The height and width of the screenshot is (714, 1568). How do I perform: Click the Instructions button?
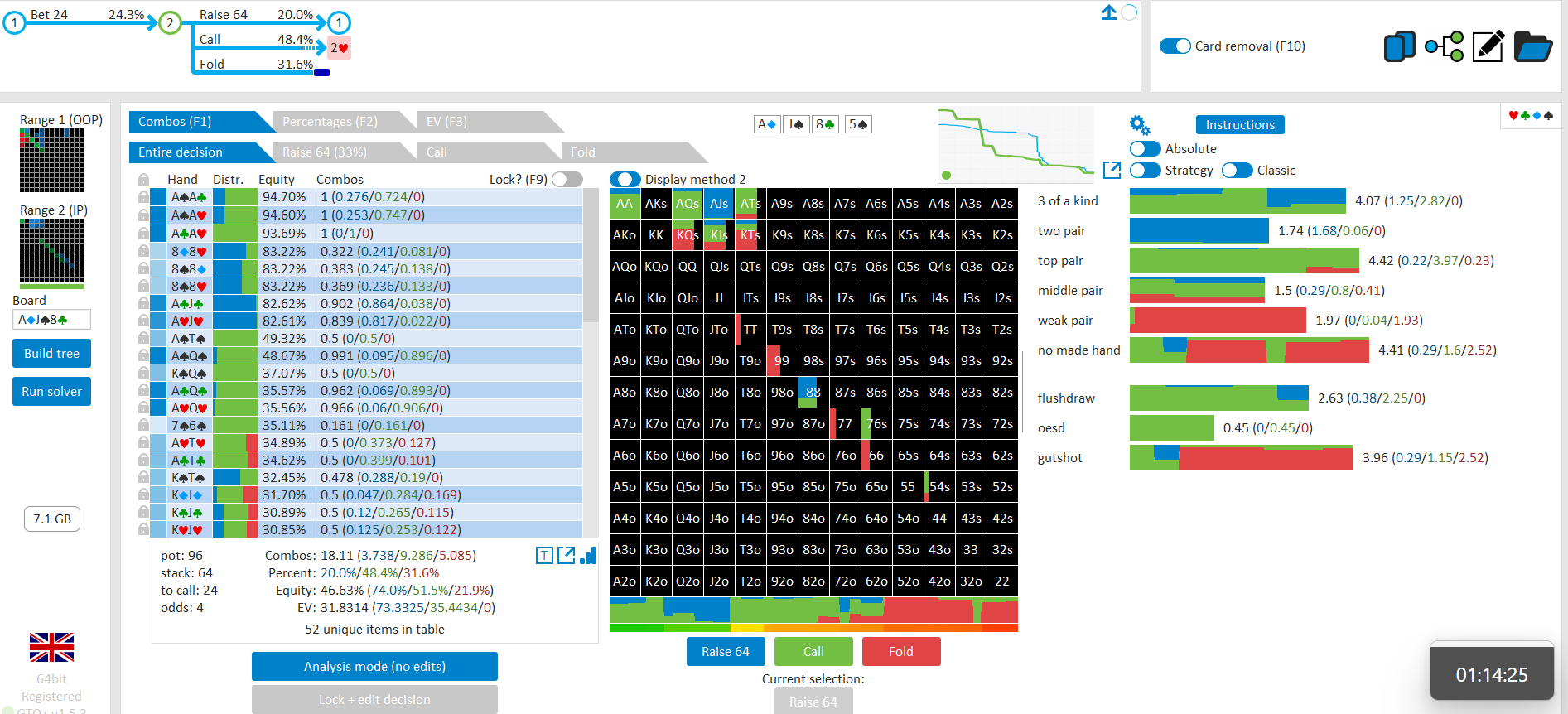click(1240, 125)
